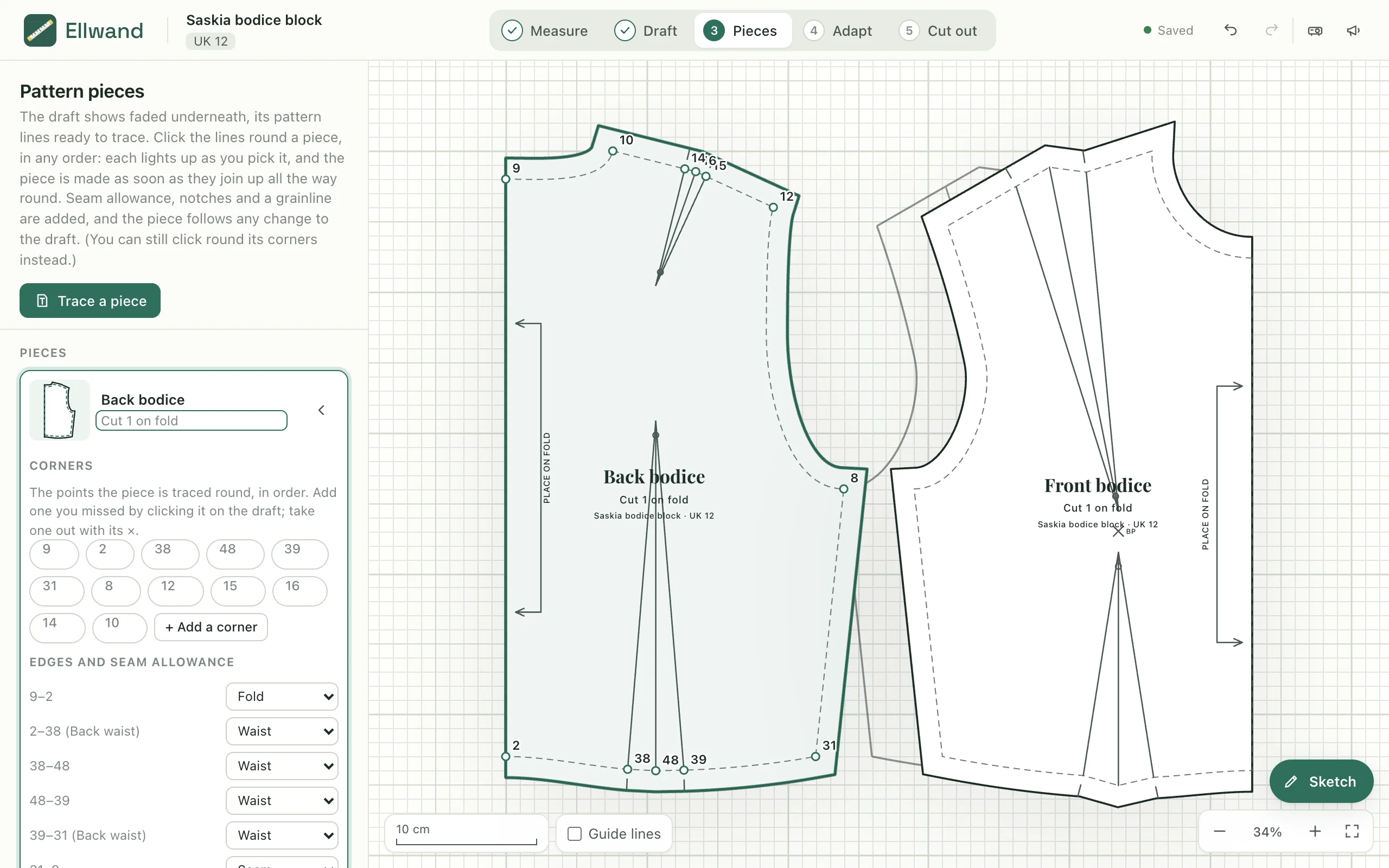Click the measuring tape icon in header
The height and width of the screenshot is (868, 1389).
click(x=1315, y=30)
